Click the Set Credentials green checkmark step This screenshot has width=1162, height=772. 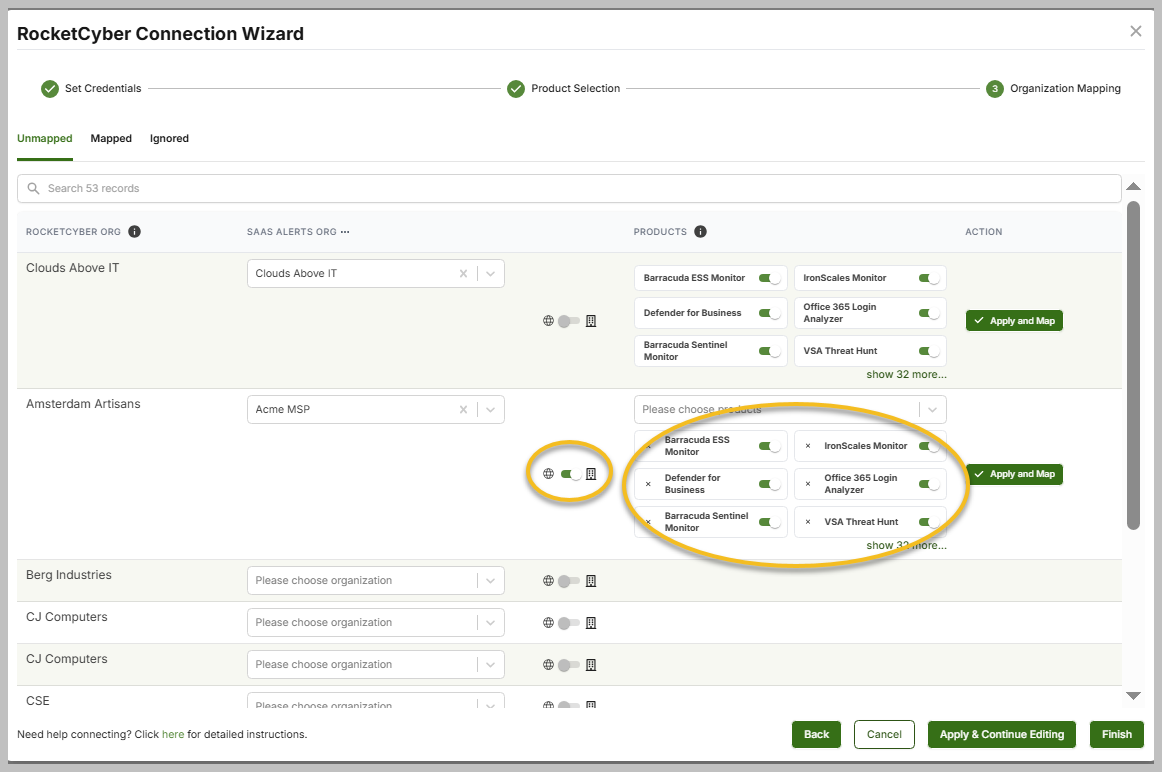click(50, 89)
